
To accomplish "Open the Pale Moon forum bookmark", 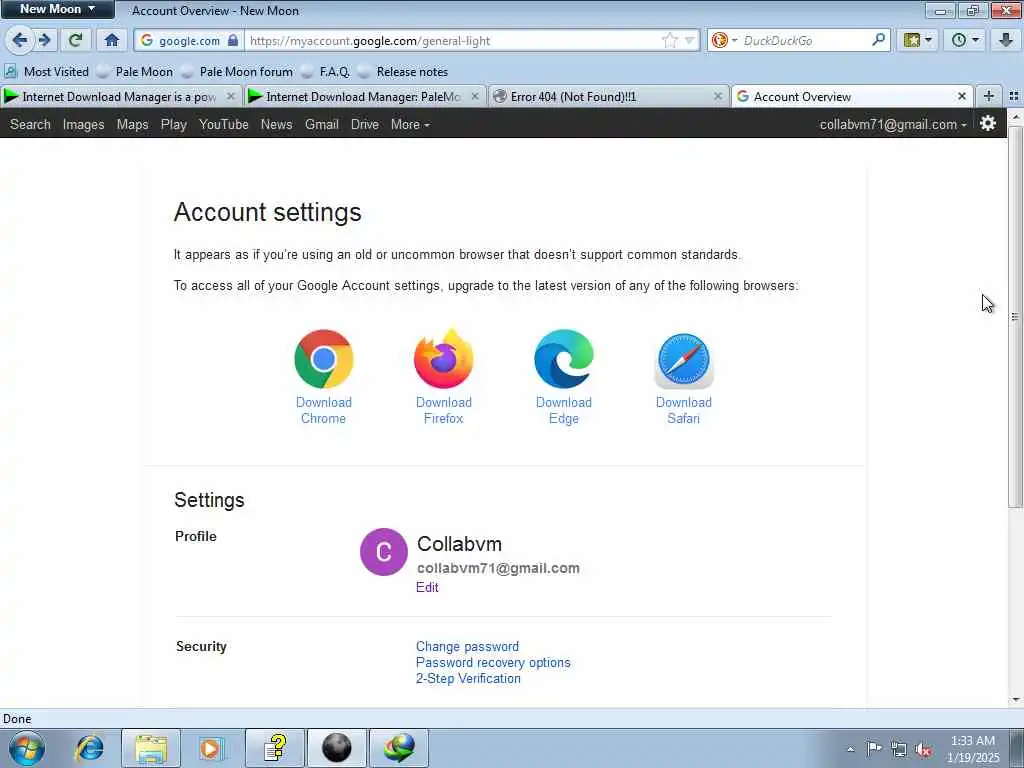I will point(236,72).
